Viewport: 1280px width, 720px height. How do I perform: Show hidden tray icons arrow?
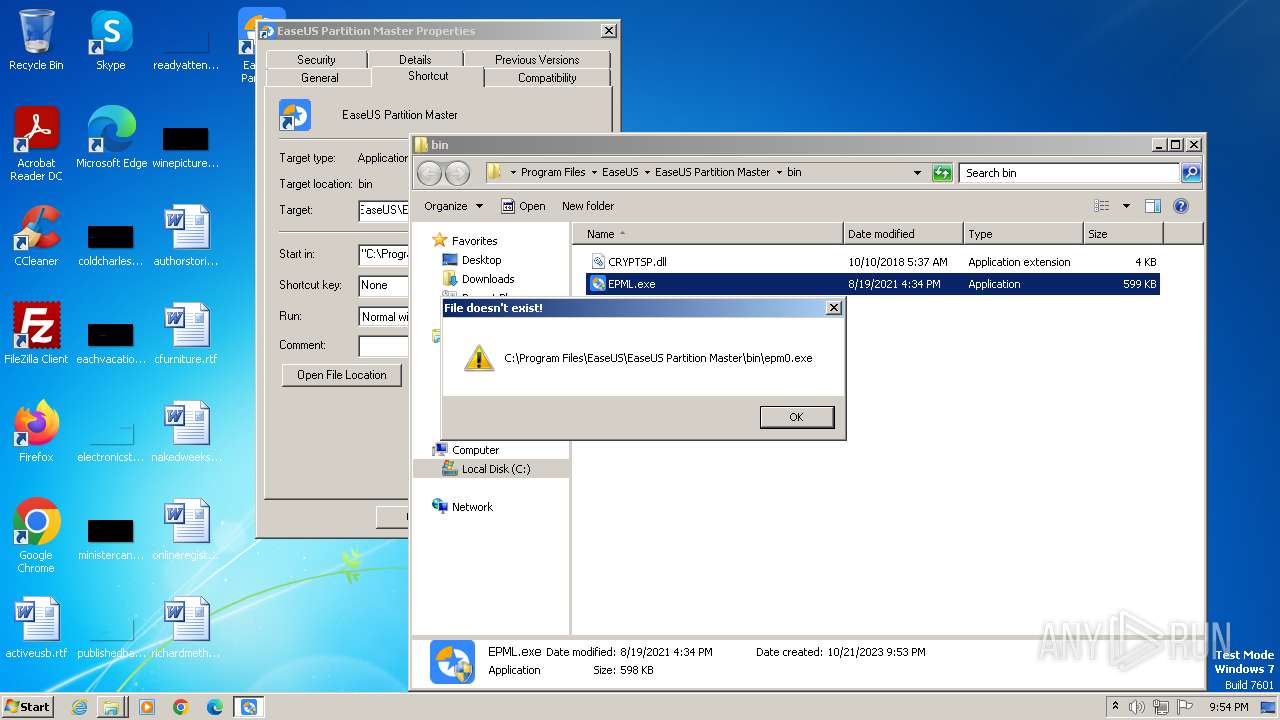(1115, 707)
